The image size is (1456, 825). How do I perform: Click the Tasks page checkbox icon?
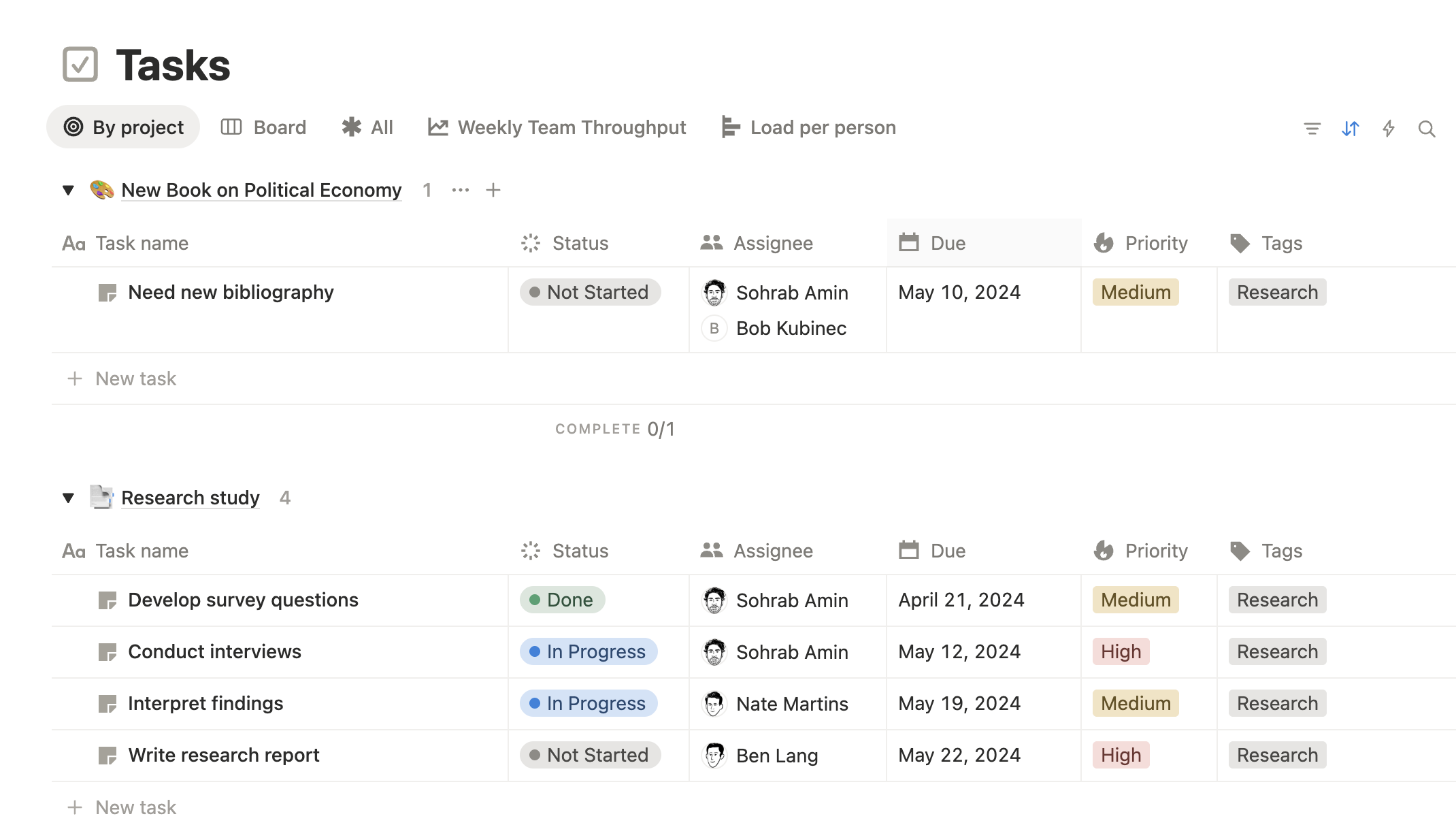(80, 65)
